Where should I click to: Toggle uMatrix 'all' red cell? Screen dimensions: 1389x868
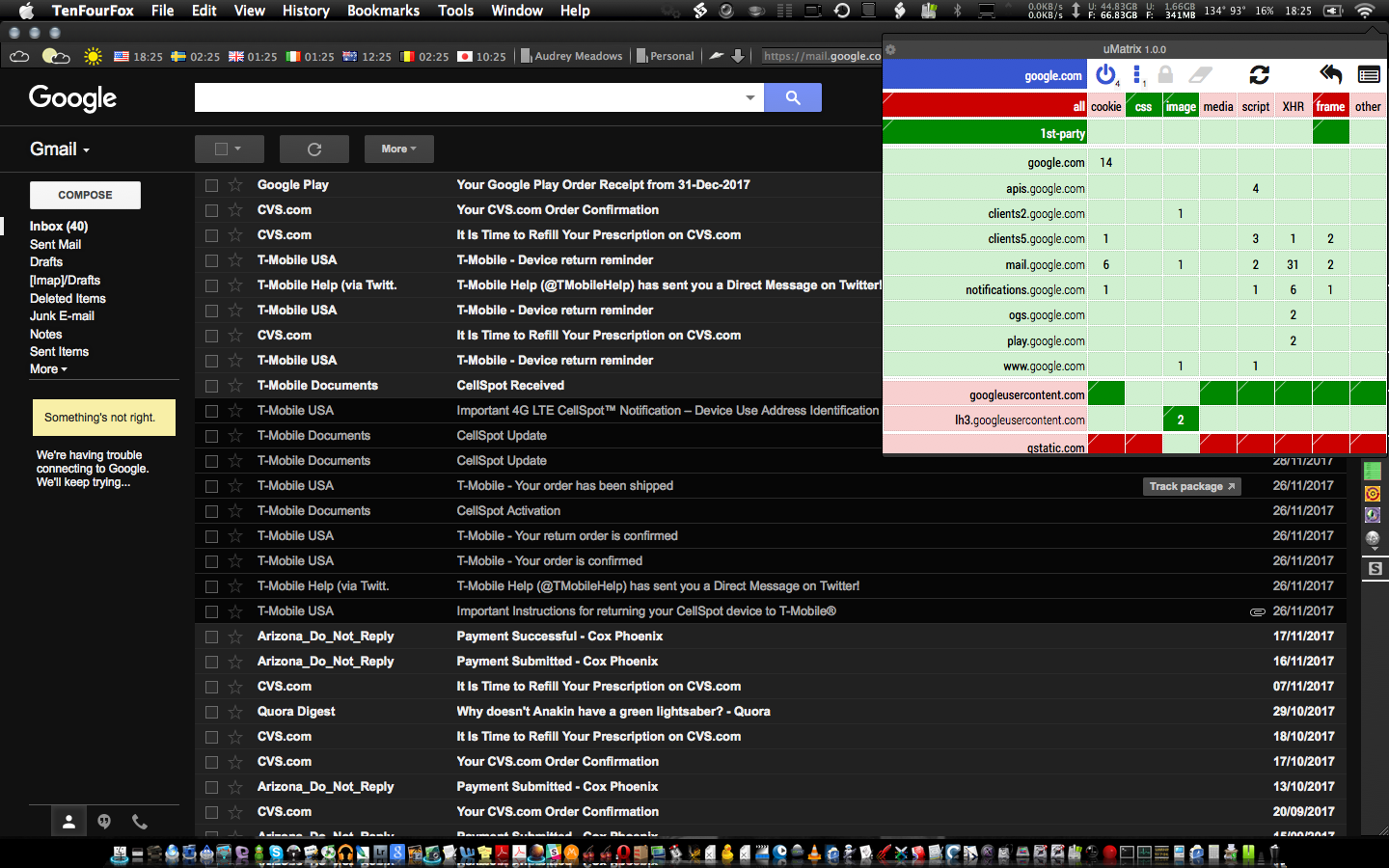tap(985, 106)
